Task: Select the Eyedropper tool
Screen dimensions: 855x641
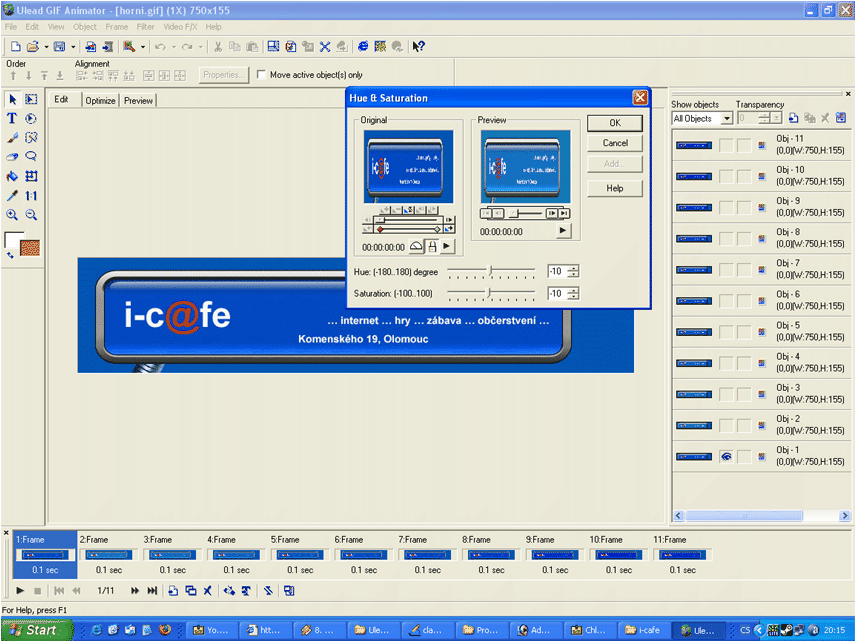Action: point(13,195)
